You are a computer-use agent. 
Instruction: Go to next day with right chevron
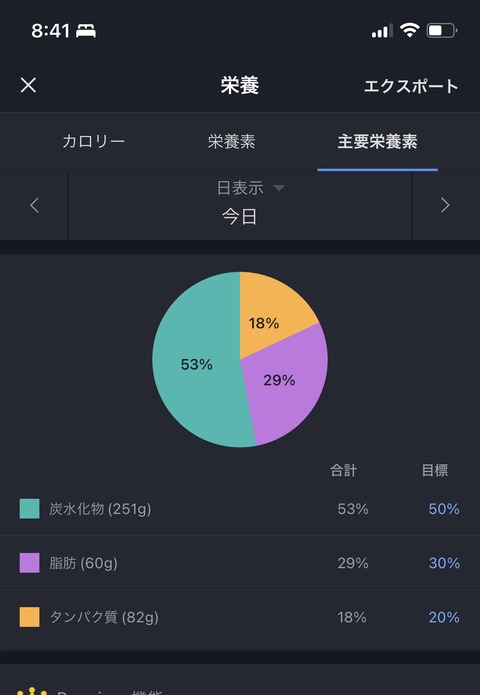(x=445, y=205)
